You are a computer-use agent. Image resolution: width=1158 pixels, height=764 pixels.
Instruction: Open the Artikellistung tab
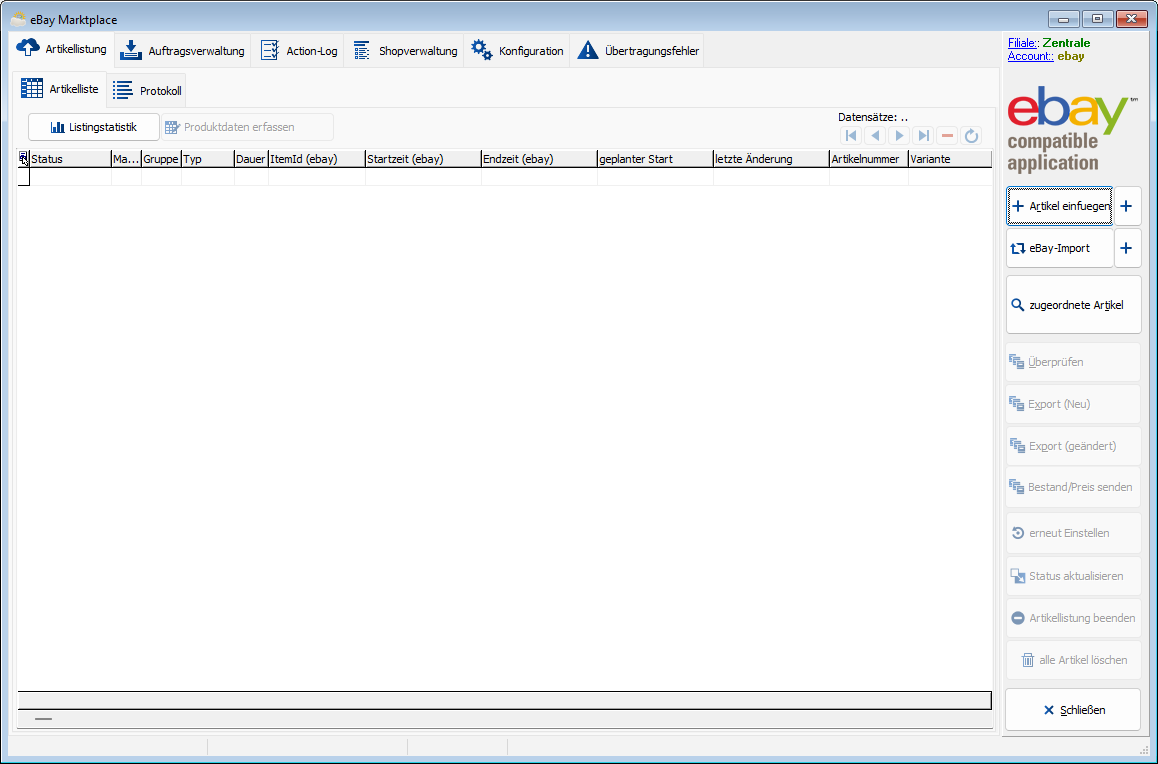pos(62,49)
